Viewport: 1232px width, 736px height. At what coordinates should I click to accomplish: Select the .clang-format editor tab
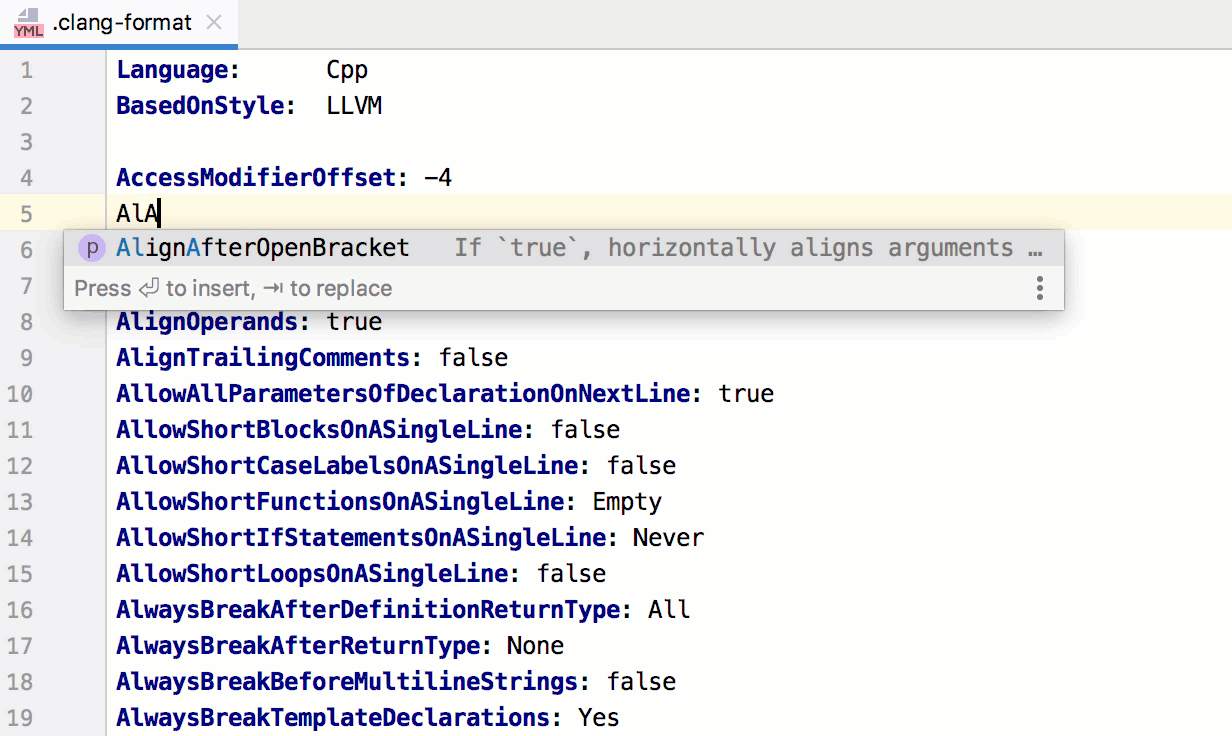[121, 23]
